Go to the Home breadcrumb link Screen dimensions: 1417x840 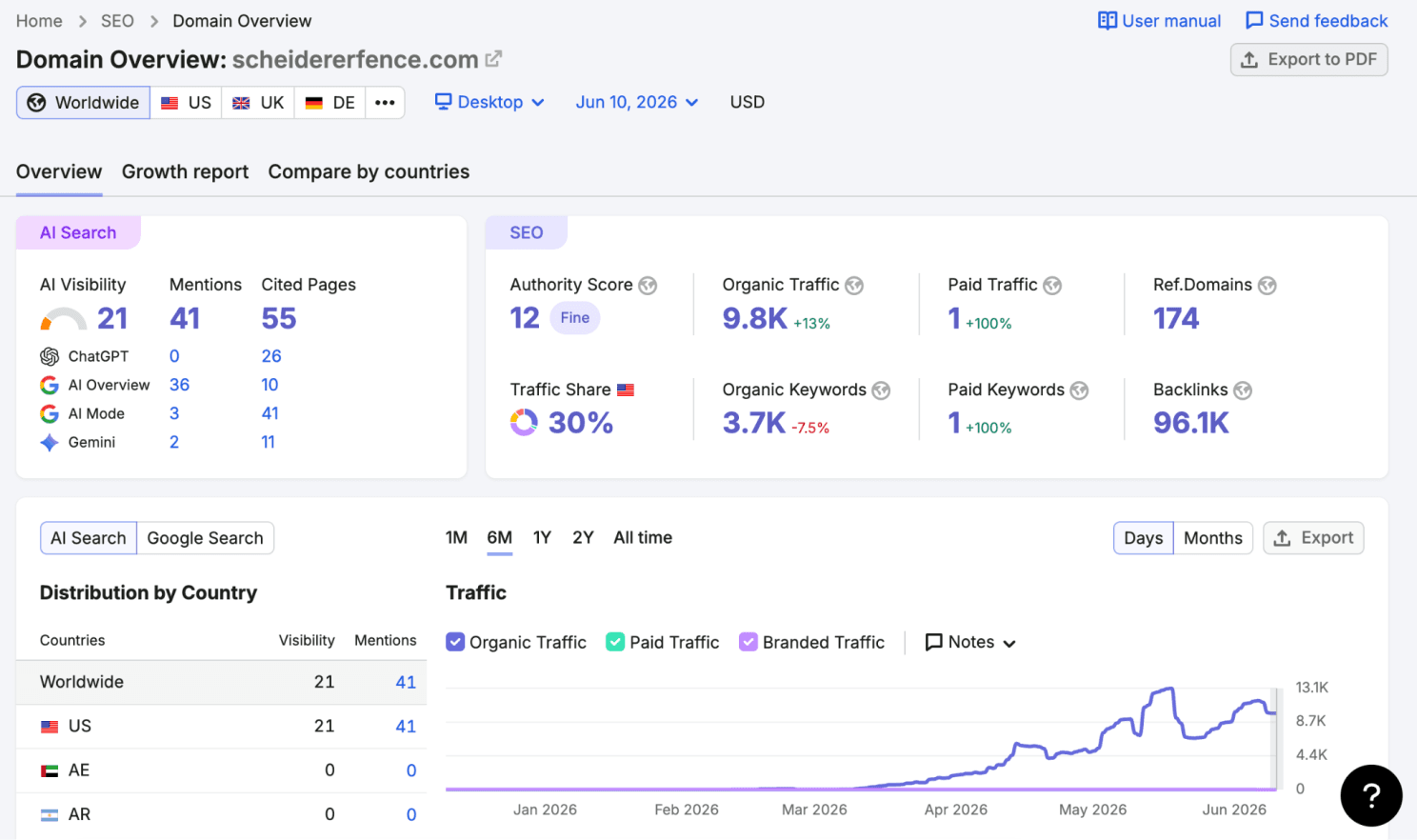coord(39,21)
